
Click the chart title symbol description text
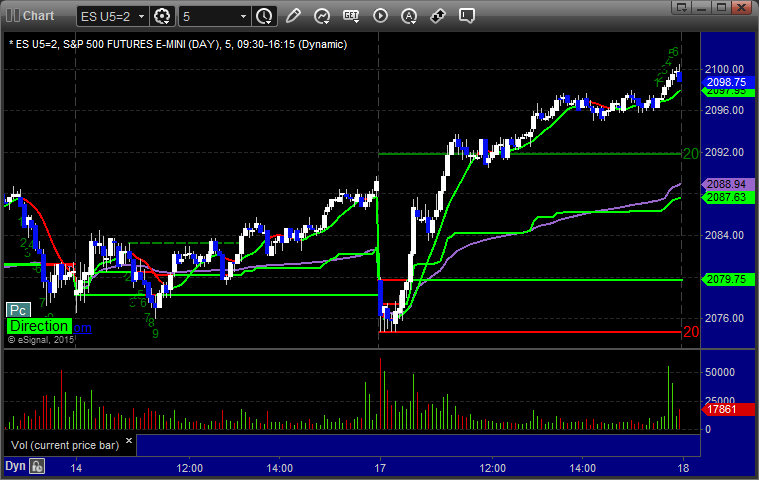(178, 45)
